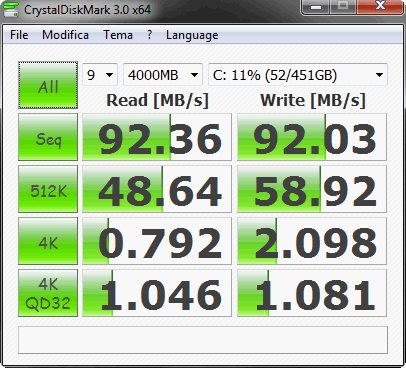Open the Tema menu
Viewport: 406px width, 368px height.
pyautogui.click(x=118, y=35)
